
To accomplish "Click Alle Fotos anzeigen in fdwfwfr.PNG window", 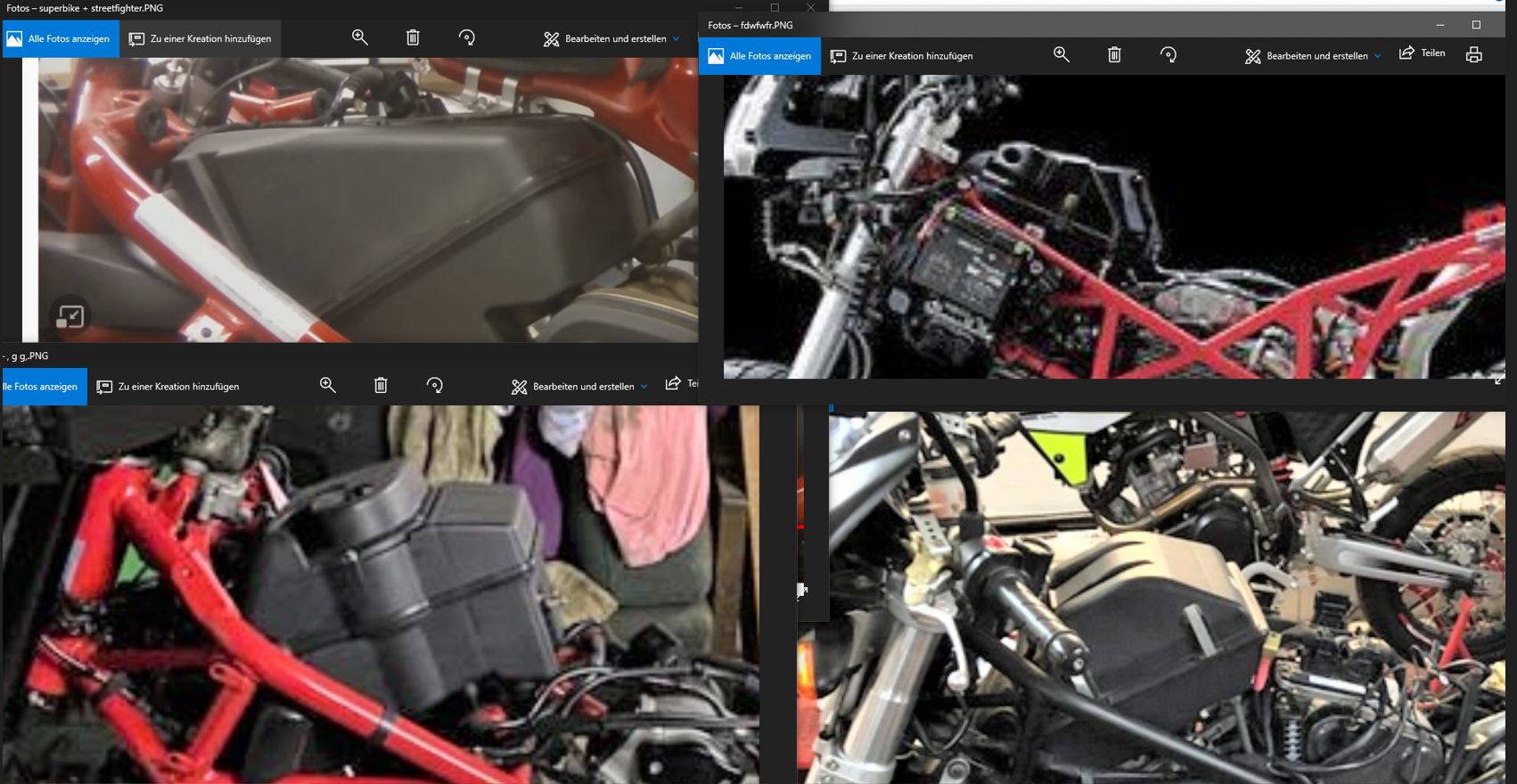I will pos(760,56).
